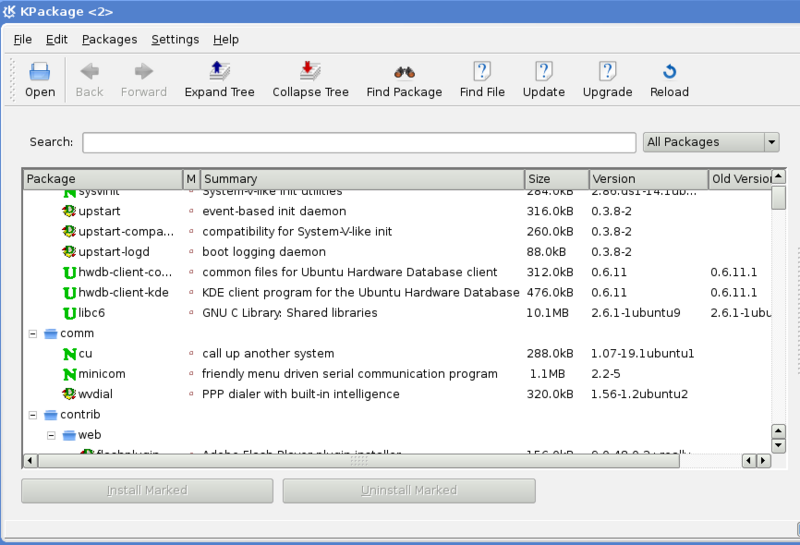Viewport: 800px width, 545px height.
Task: Click the Install Marked button
Action: 147,490
